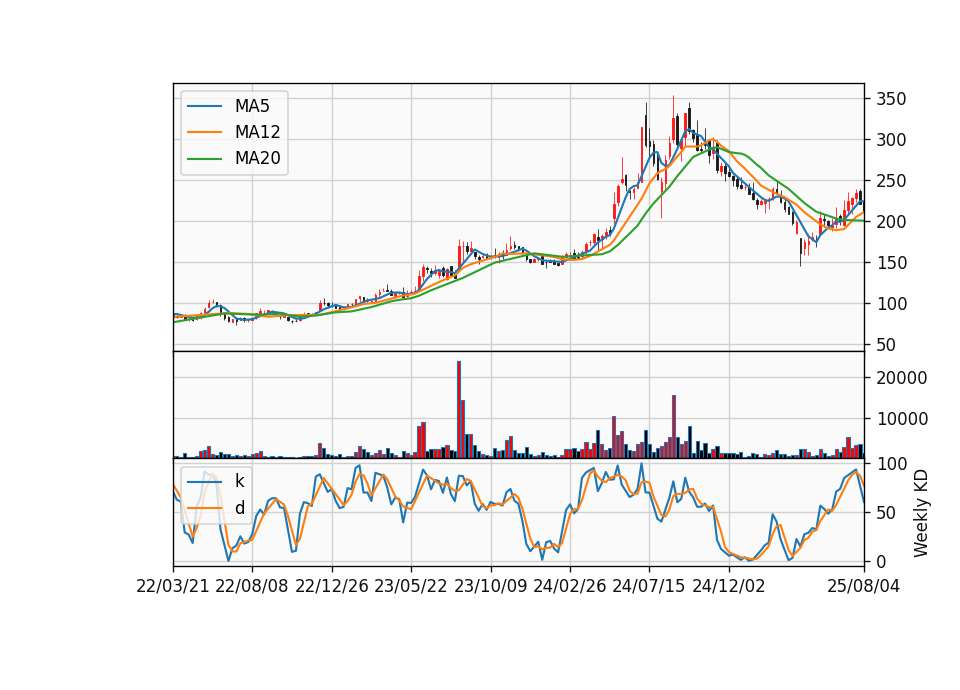This screenshot has width=960, height=690.
Task: Click the MA20 legend label
Action: coord(258,158)
